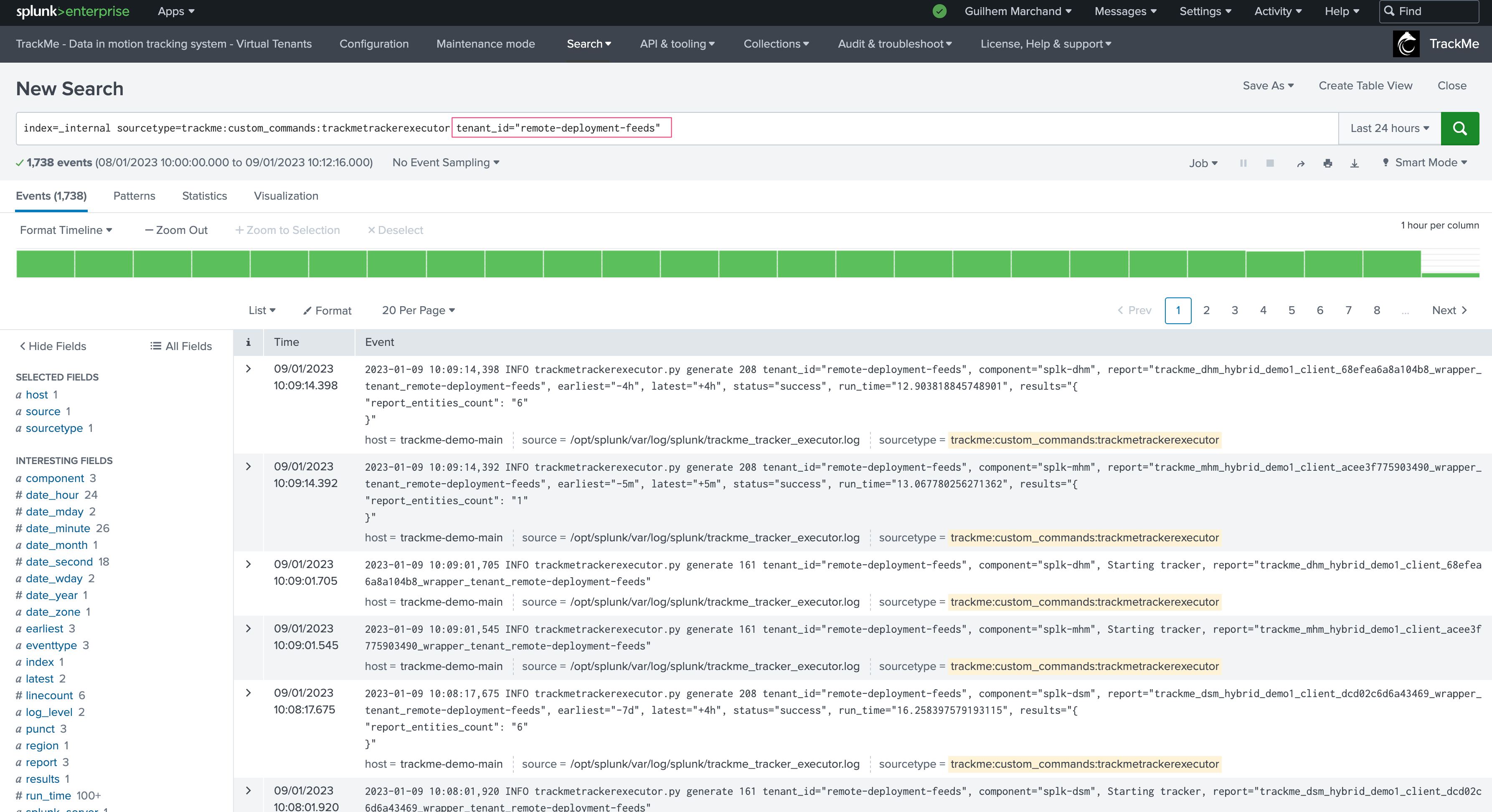Go to results page 3

[1234, 310]
